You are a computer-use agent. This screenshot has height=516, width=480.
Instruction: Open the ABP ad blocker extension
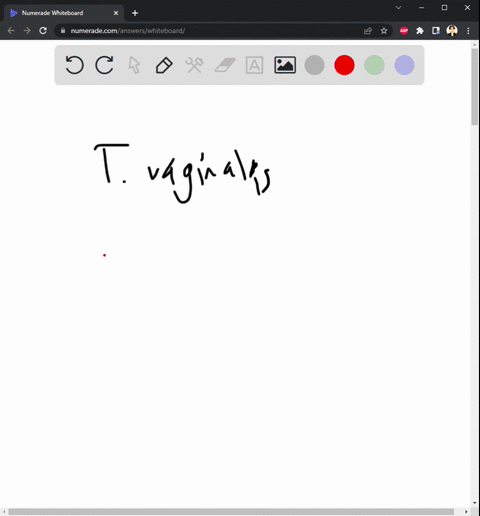pyautogui.click(x=404, y=31)
